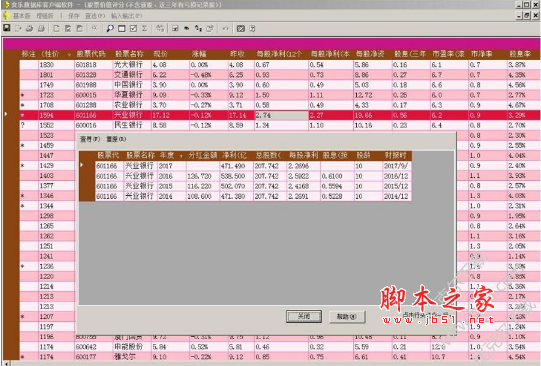Open the 输入输出 menu
Image resolution: width=541 pixels, height=366 pixels.
126,16
